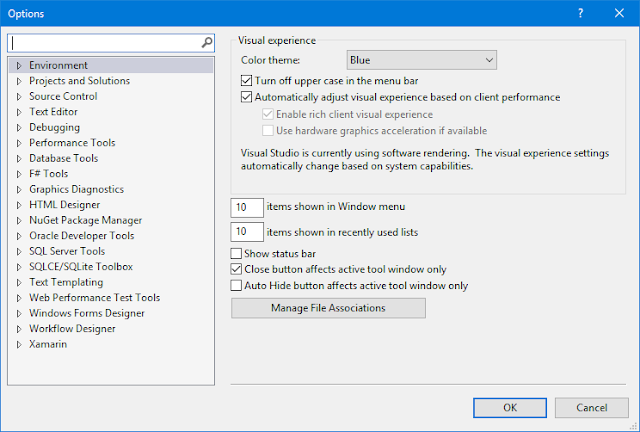The height and width of the screenshot is (432, 640).
Task: Select the Environment category
Action: tap(58, 65)
